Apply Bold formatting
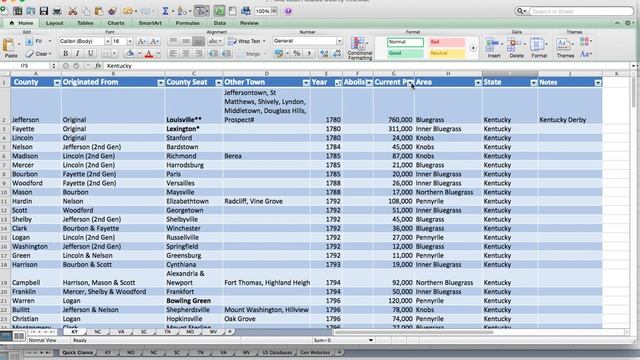 [x=65, y=53]
